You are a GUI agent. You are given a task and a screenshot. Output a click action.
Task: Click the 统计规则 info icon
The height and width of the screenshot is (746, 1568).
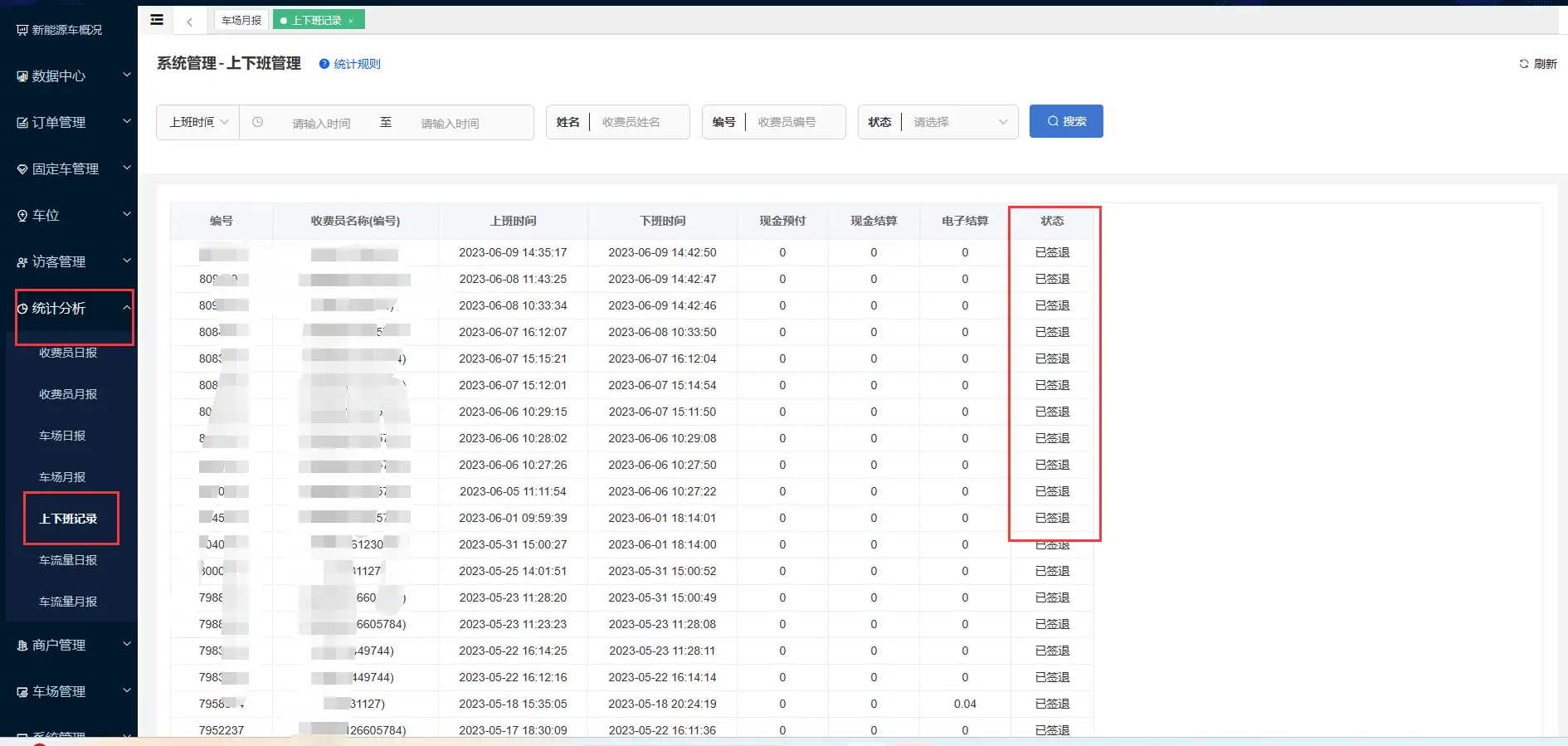[324, 64]
